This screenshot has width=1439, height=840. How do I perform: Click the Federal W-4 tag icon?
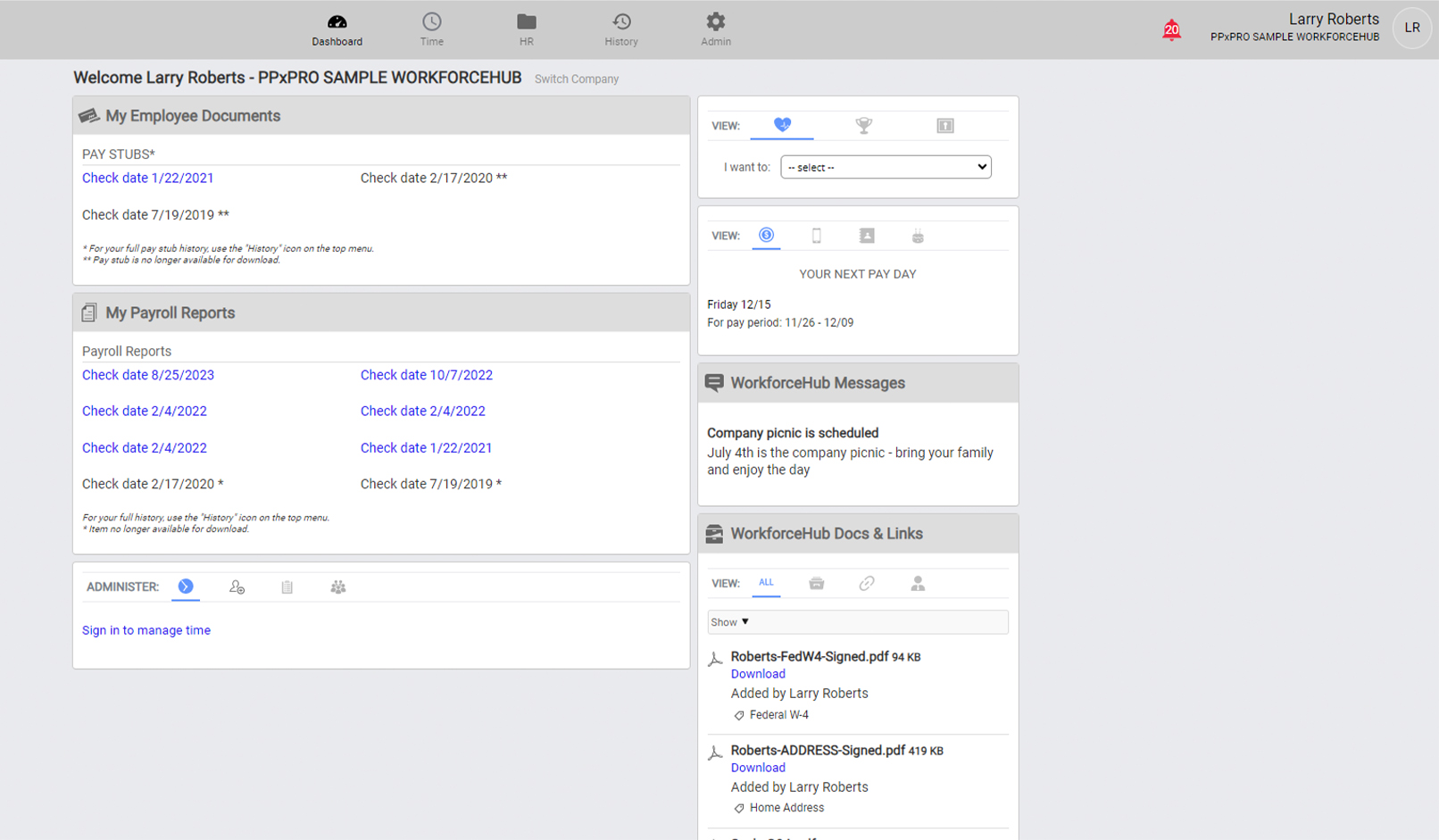click(x=739, y=715)
